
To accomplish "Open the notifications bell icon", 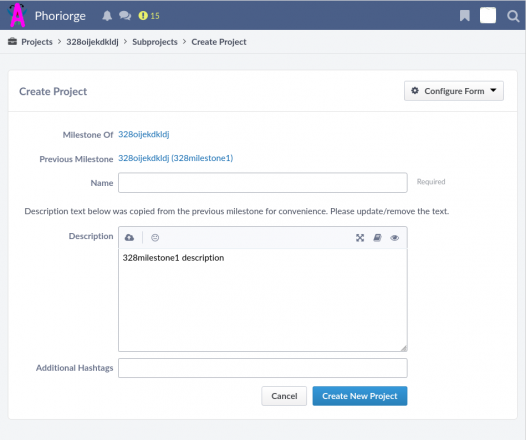I will pos(107,16).
